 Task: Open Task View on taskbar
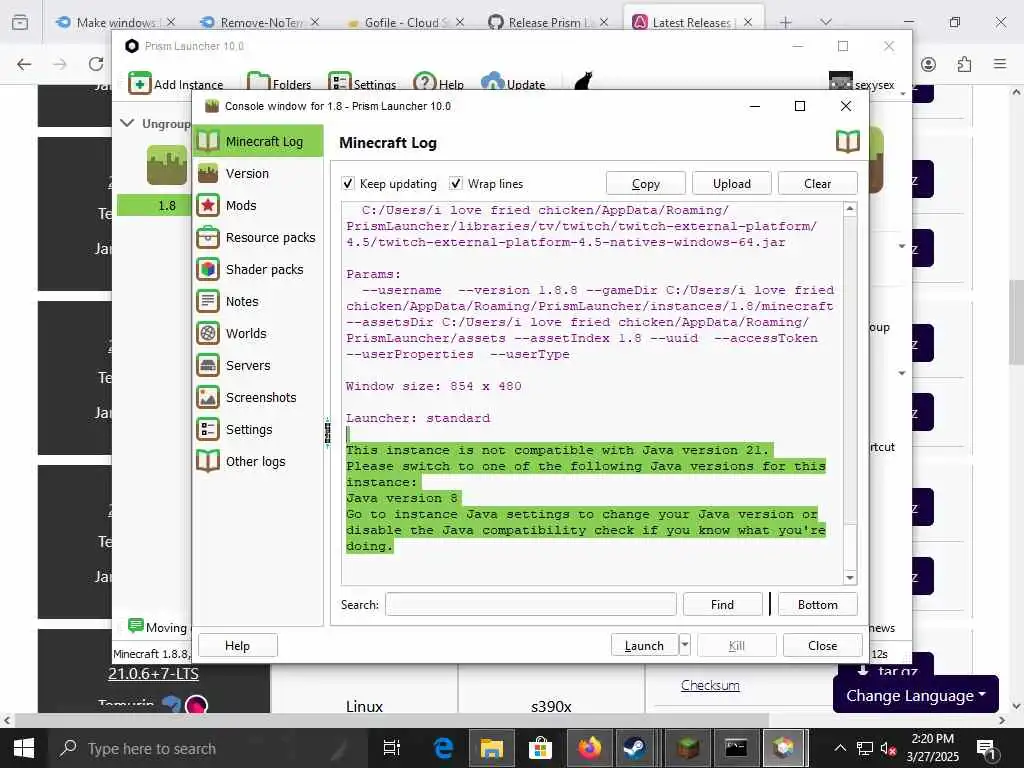coord(392,748)
